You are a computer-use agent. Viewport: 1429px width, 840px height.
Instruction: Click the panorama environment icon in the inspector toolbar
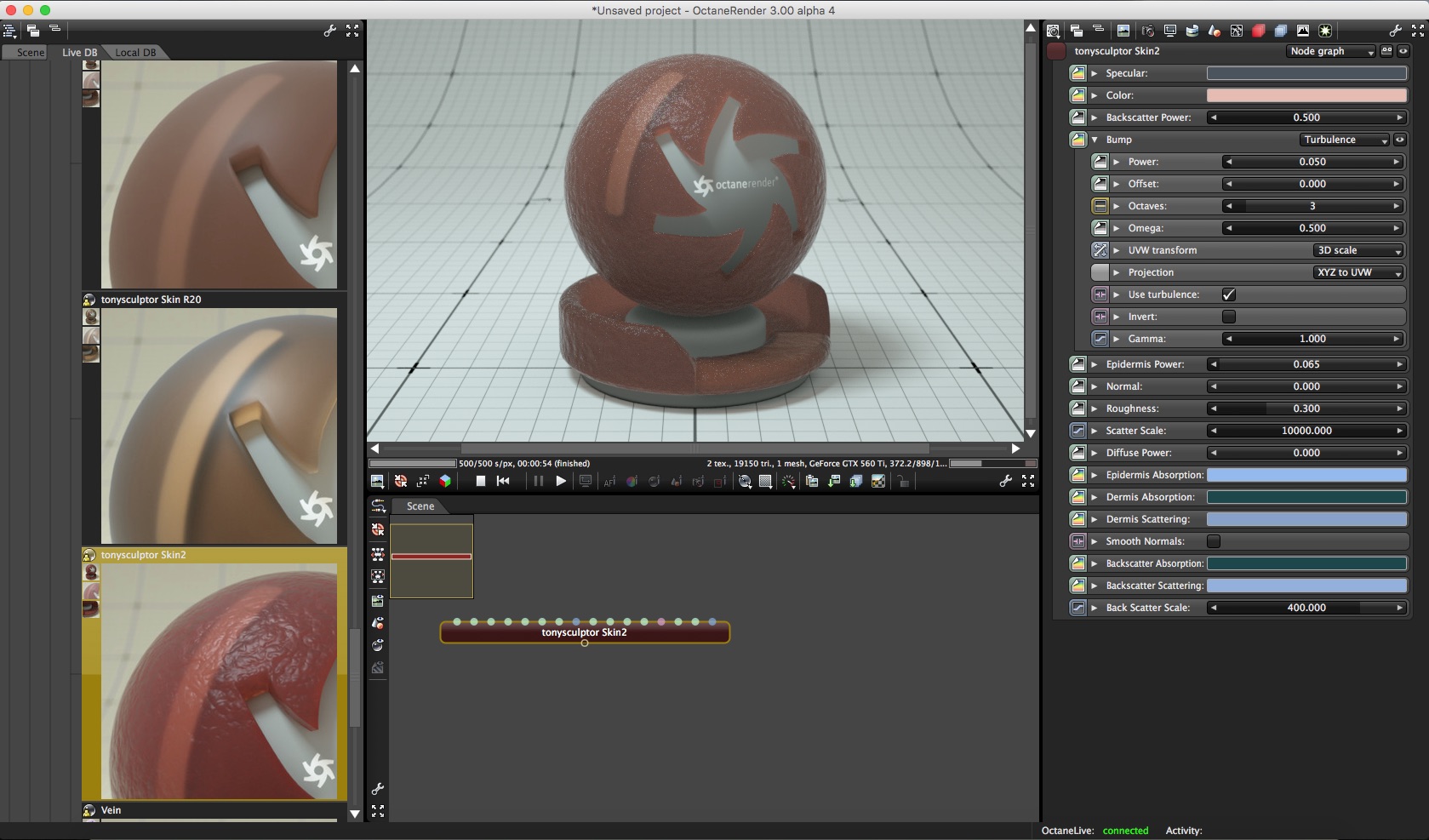[x=1192, y=31]
